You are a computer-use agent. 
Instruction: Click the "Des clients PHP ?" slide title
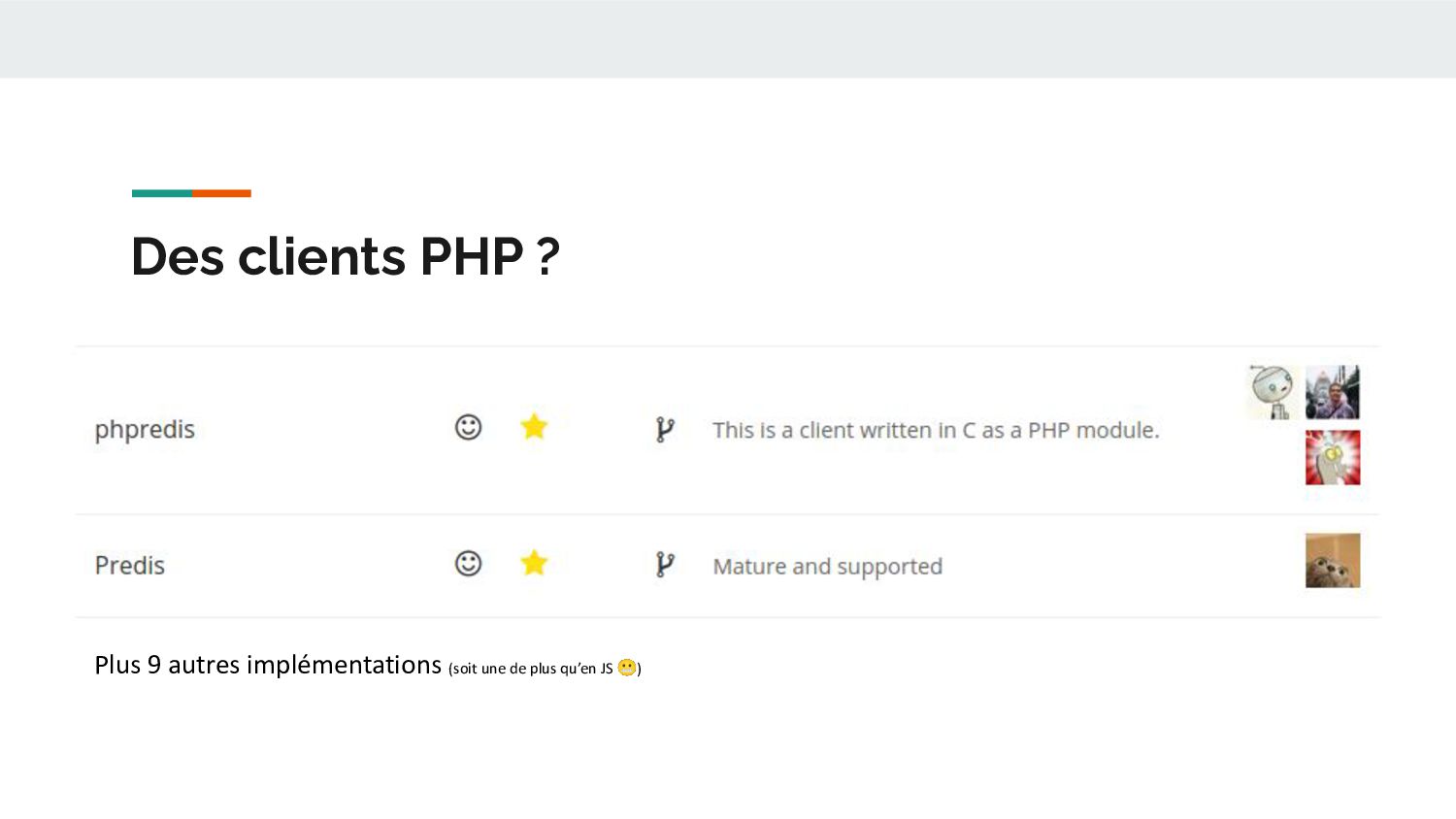tap(346, 256)
